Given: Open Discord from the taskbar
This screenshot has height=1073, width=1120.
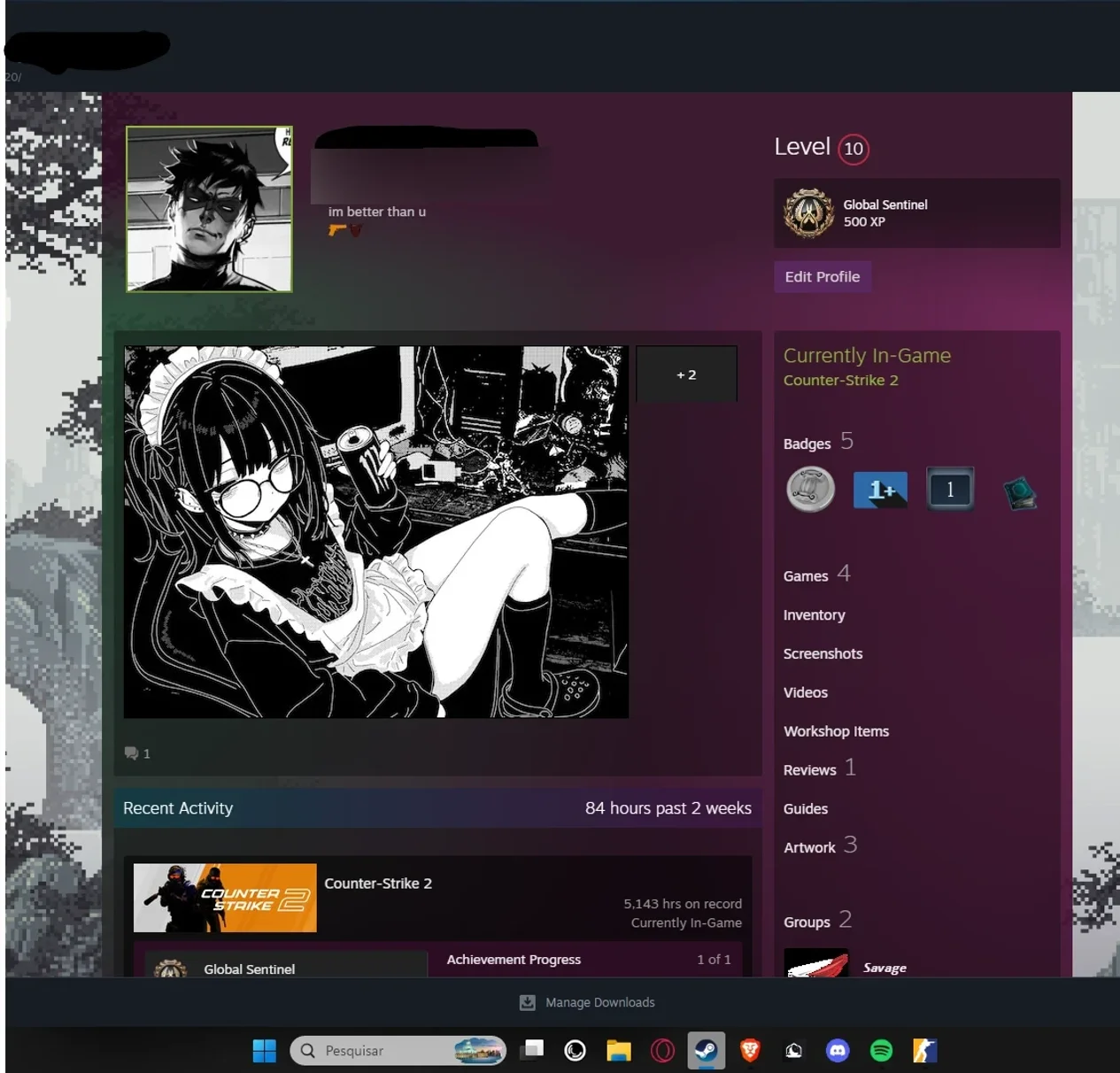Looking at the screenshot, I should coord(838,1050).
